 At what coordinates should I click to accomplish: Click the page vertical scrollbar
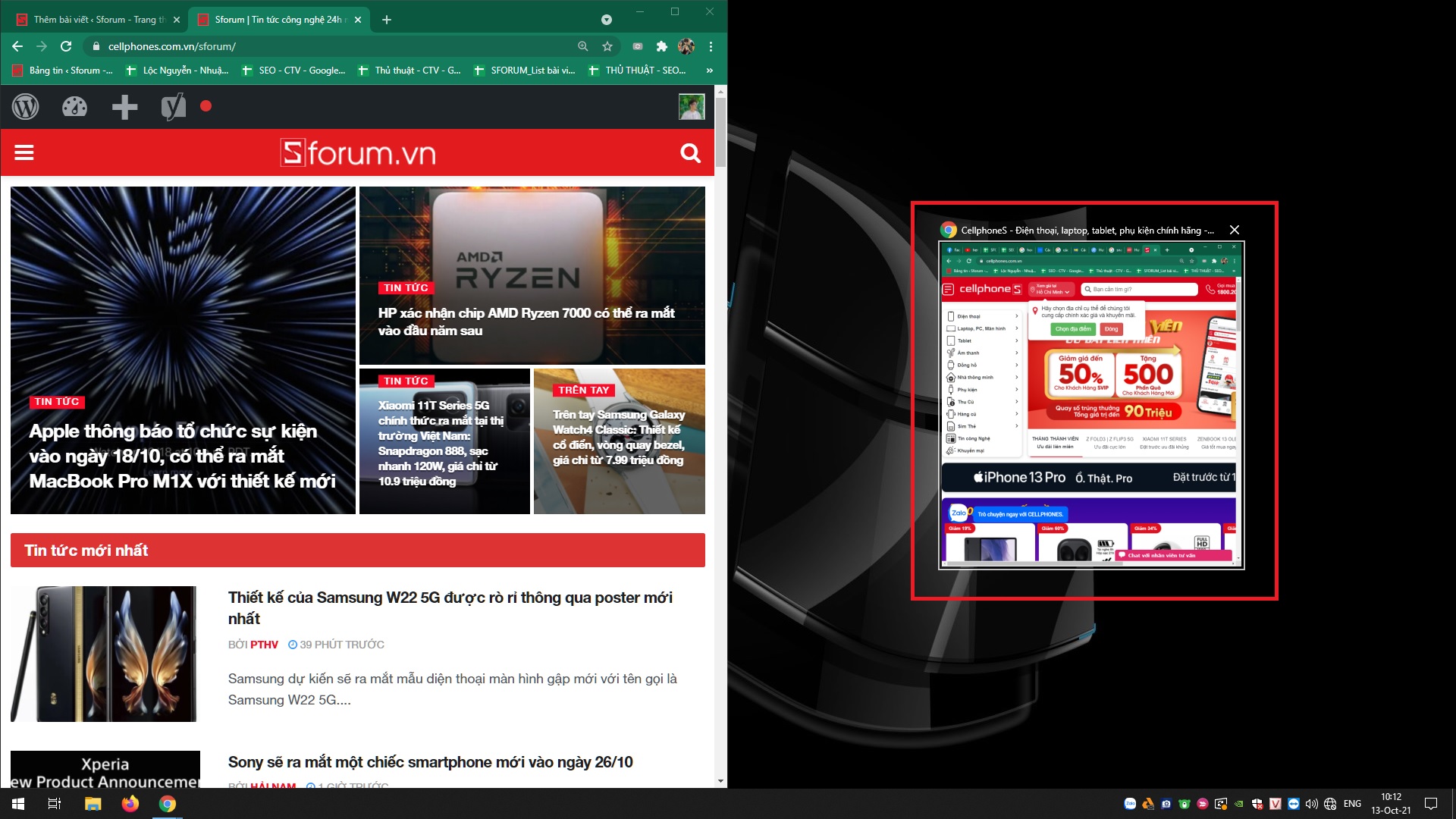click(x=720, y=130)
